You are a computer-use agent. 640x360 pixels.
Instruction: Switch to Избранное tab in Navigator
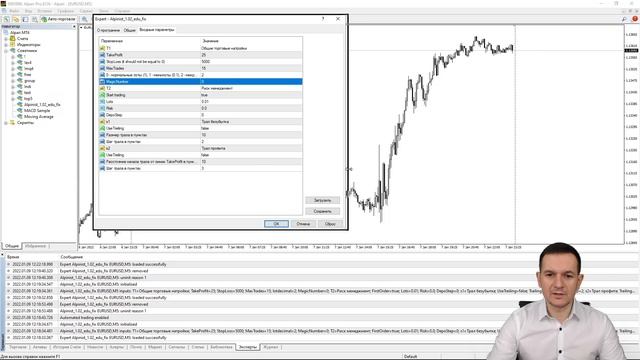pos(36,246)
